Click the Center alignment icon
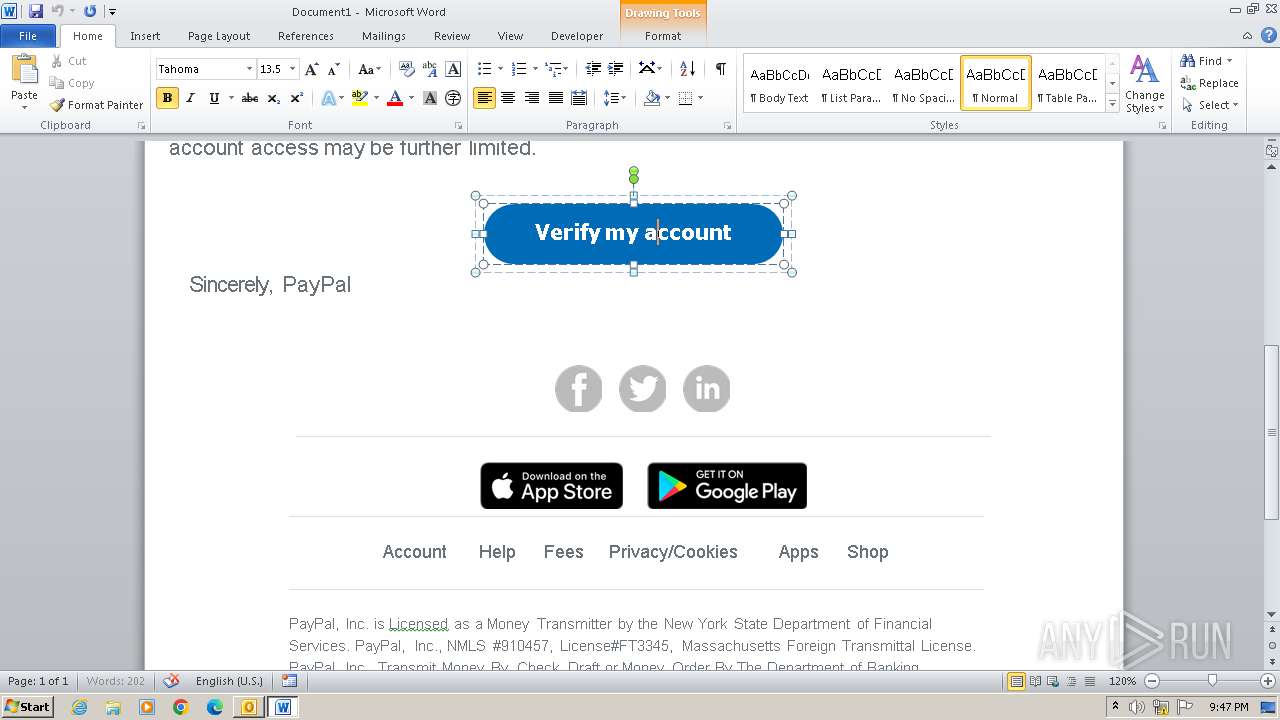The image size is (1280, 720). tap(508, 98)
